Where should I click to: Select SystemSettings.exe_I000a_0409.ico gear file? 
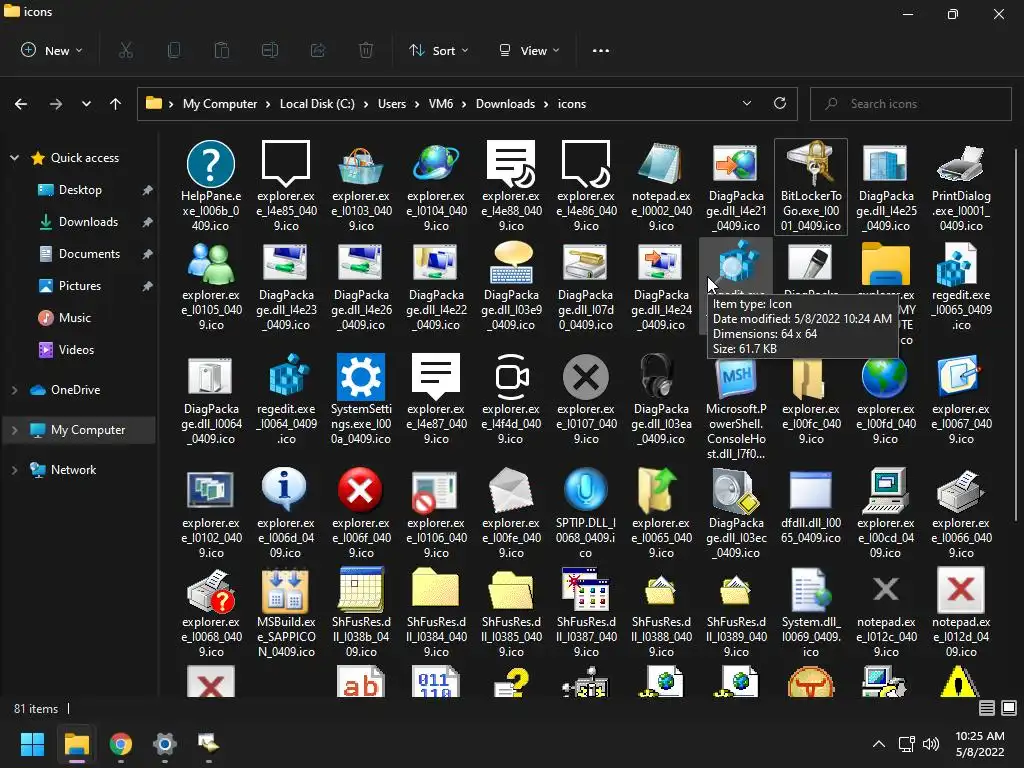360,399
